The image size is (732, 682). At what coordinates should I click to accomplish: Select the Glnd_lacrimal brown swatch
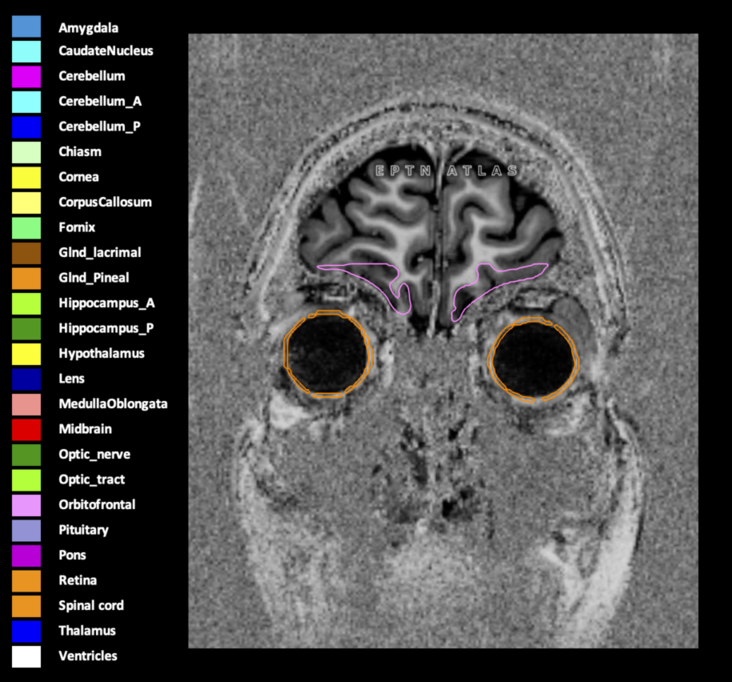pyautogui.click(x=26, y=253)
